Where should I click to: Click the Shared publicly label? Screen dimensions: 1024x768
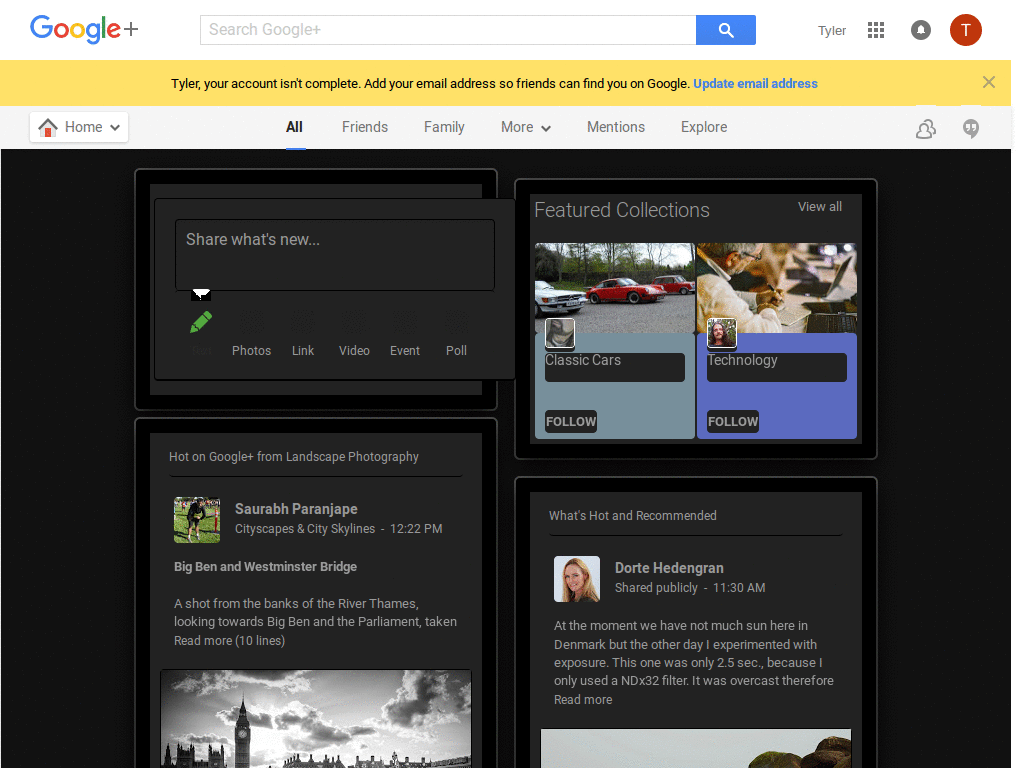656,588
